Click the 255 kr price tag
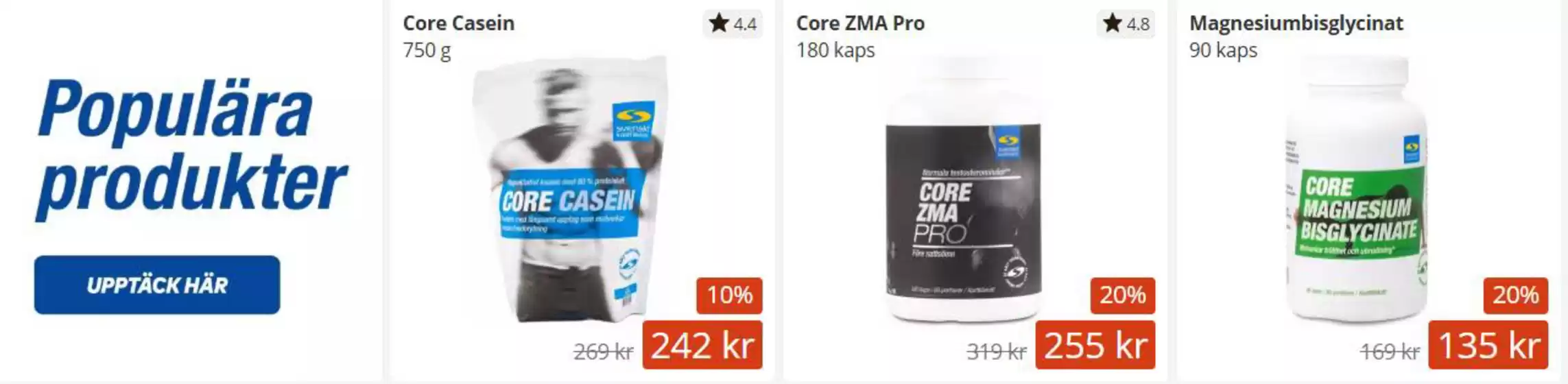This screenshot has width=1568, height=384. coord(1095,345)
